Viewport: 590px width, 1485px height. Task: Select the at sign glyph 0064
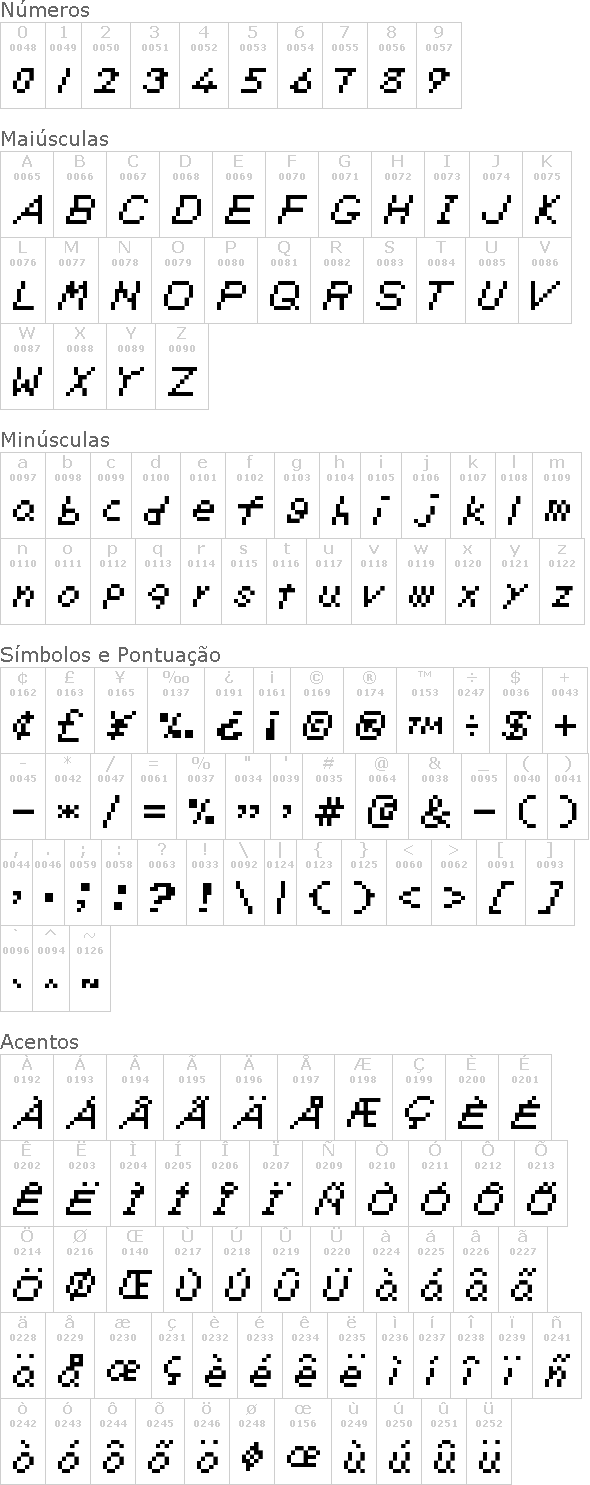tap(383, 796)
